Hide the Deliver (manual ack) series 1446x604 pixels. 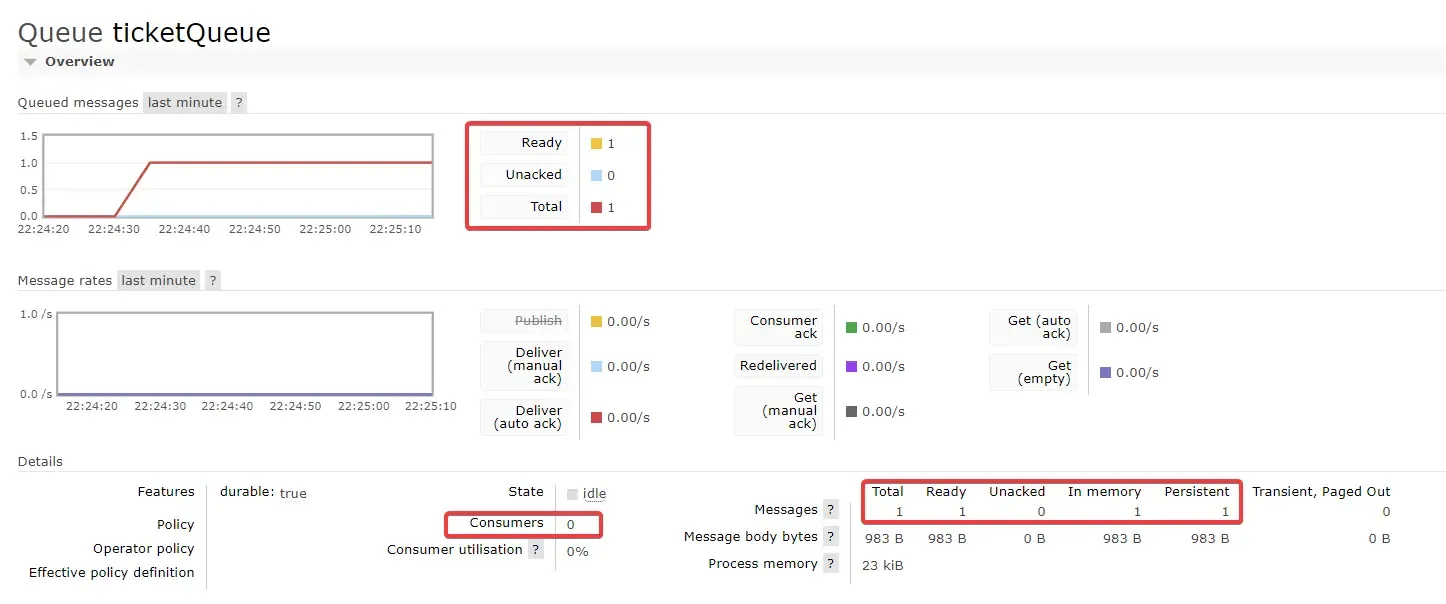click(525, 366)
